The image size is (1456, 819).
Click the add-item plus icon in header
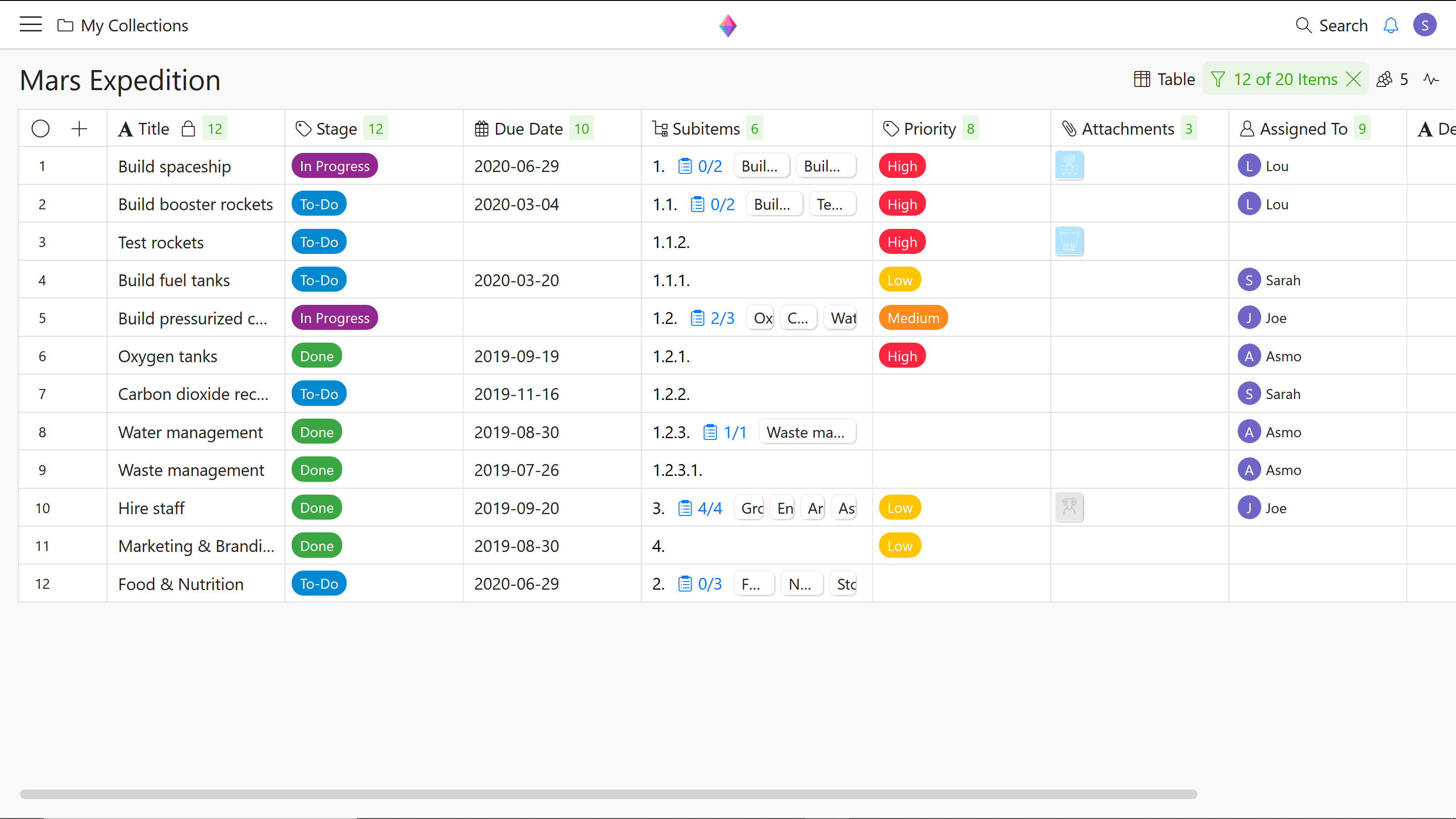[79, 129]
